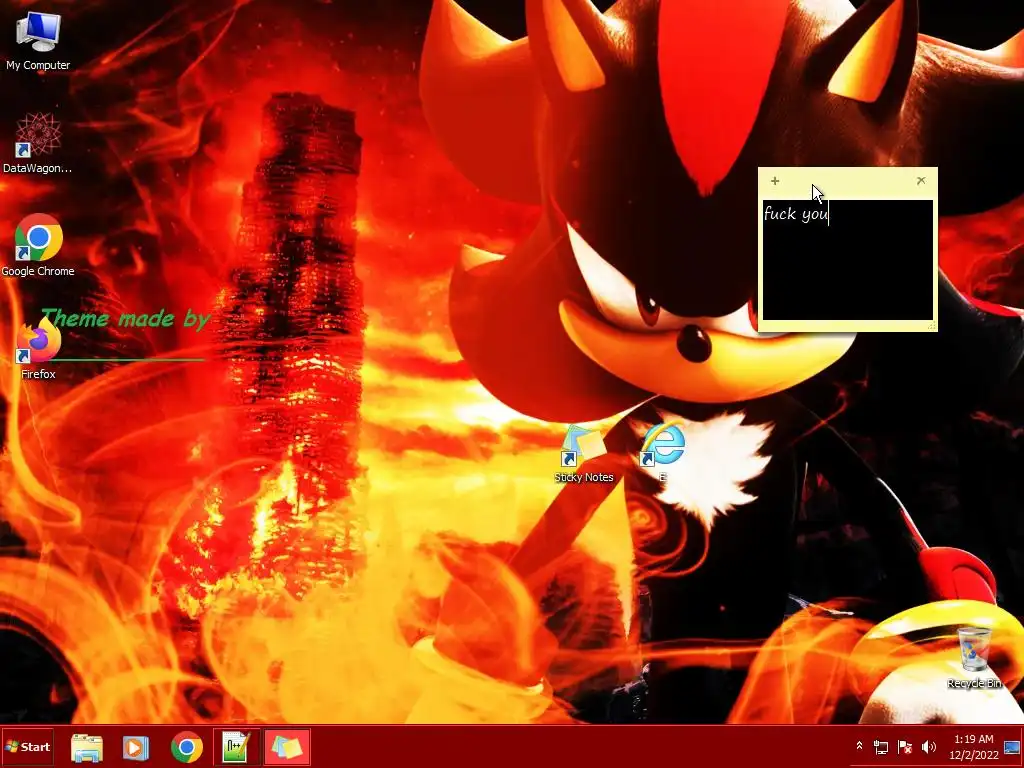
Task: Add a new sticky note with the plus
Action: coord(775,181)
